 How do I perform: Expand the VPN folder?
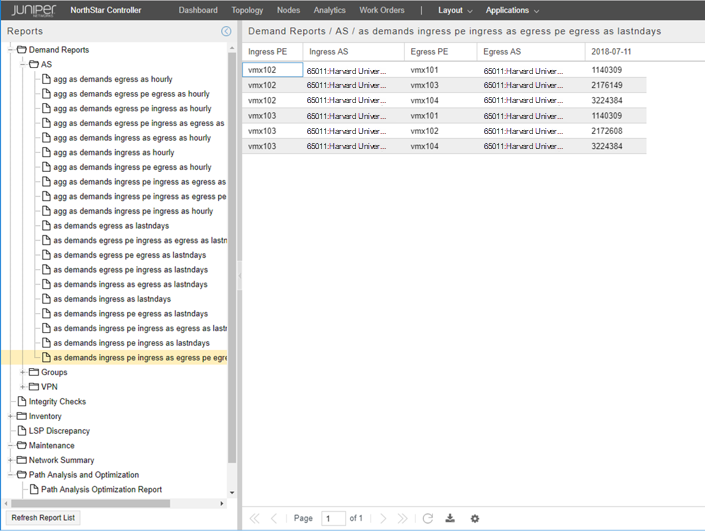tap(23, 387)
